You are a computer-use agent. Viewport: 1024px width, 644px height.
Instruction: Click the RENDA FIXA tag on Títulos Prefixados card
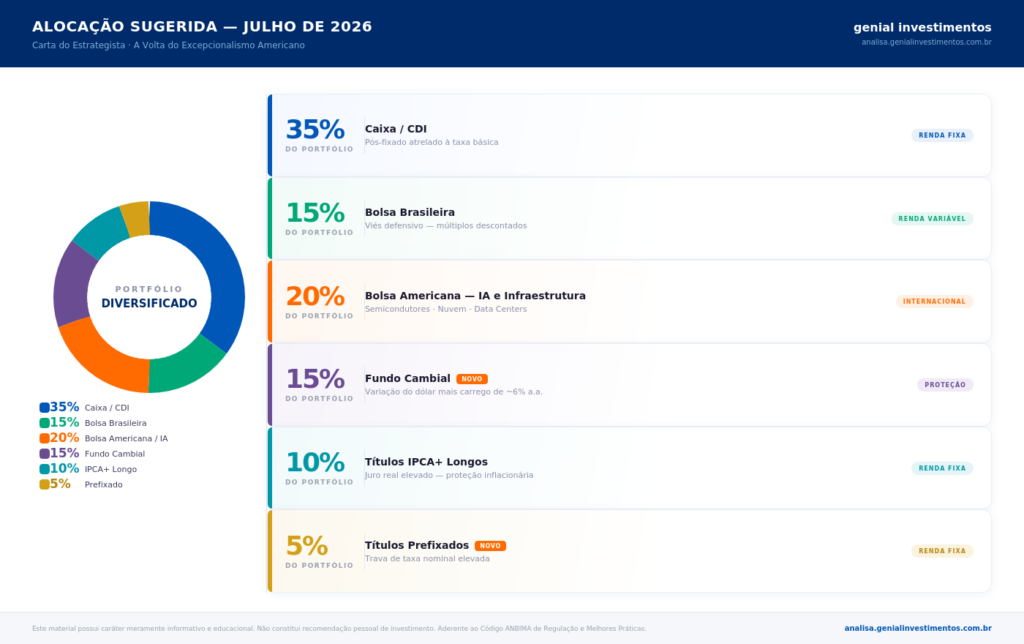tap(942, 551)
